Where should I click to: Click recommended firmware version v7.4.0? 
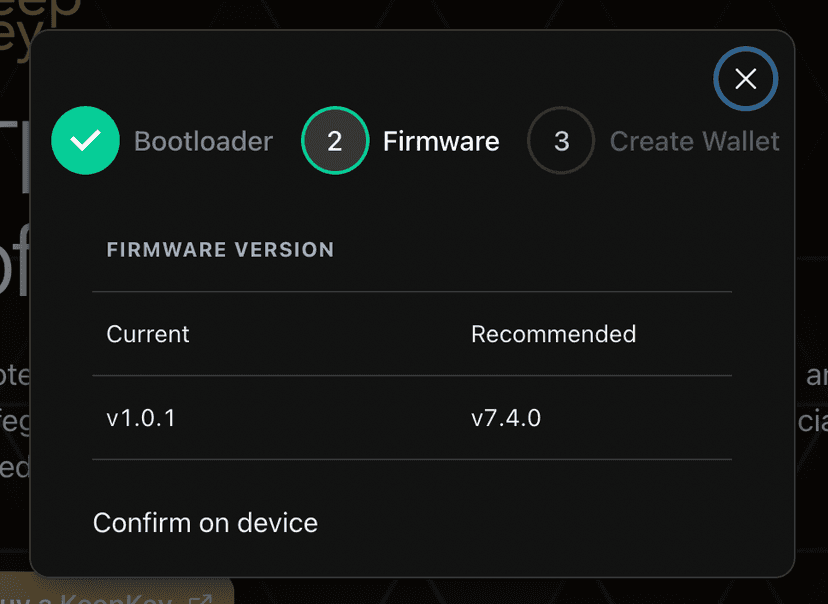click(x=506, y=418)
